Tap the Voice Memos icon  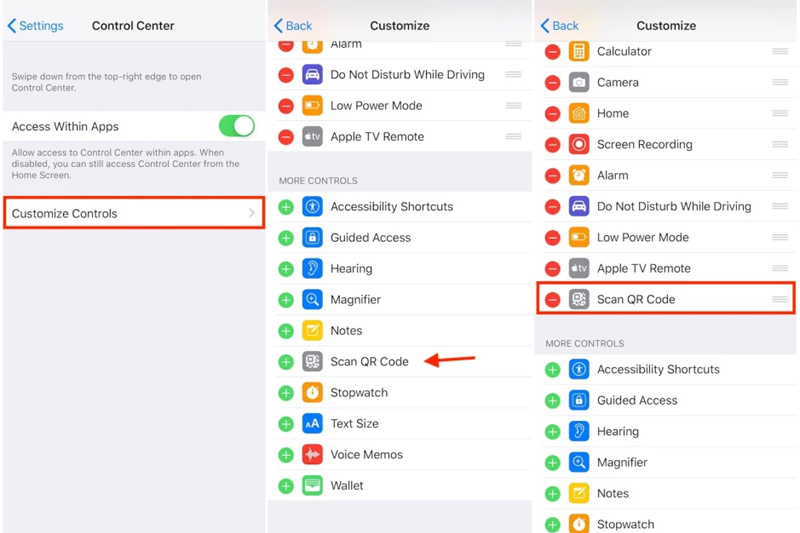coord(312,455)
